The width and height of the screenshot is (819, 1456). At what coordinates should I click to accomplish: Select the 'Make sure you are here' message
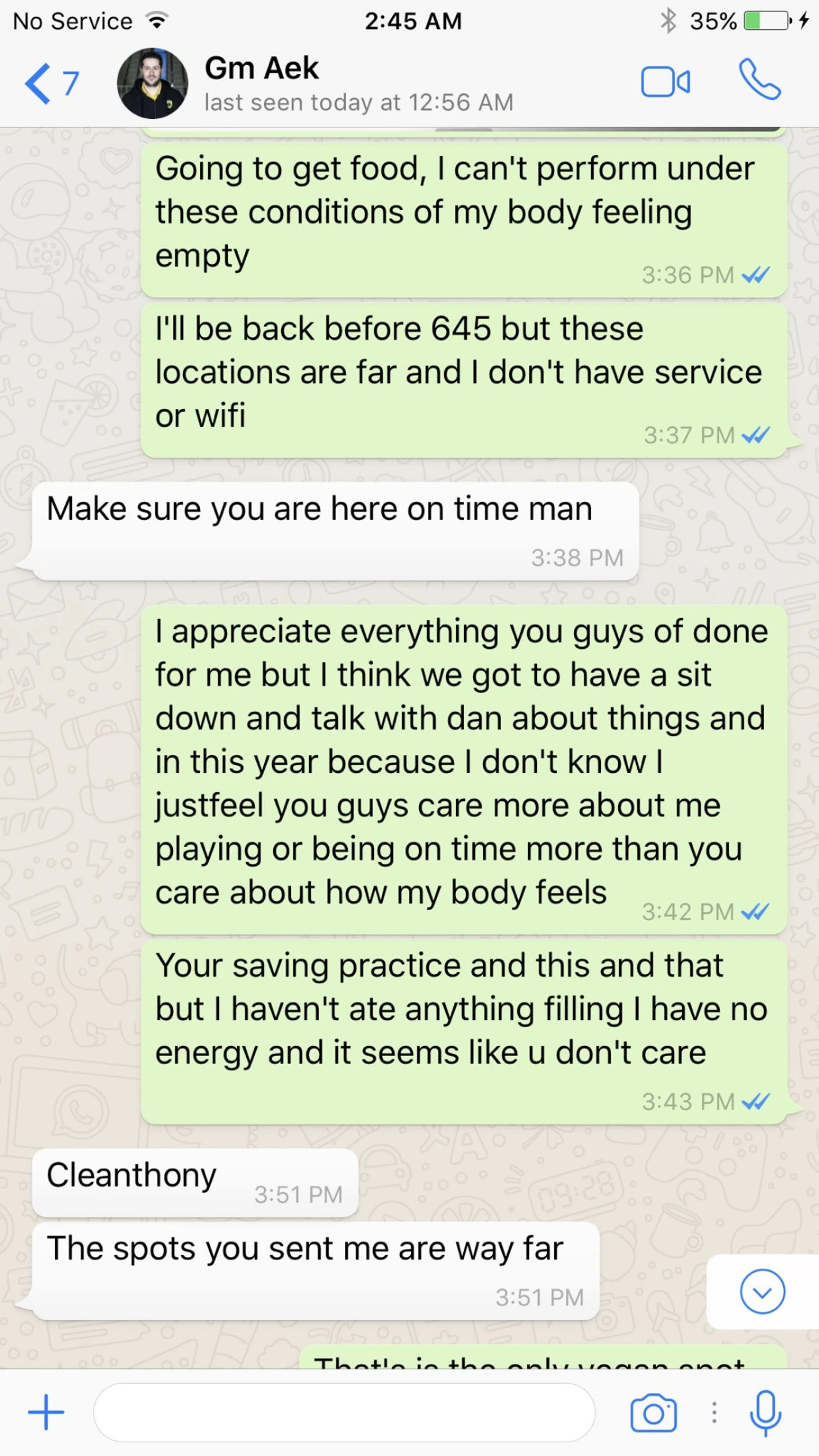click(336, 530)
